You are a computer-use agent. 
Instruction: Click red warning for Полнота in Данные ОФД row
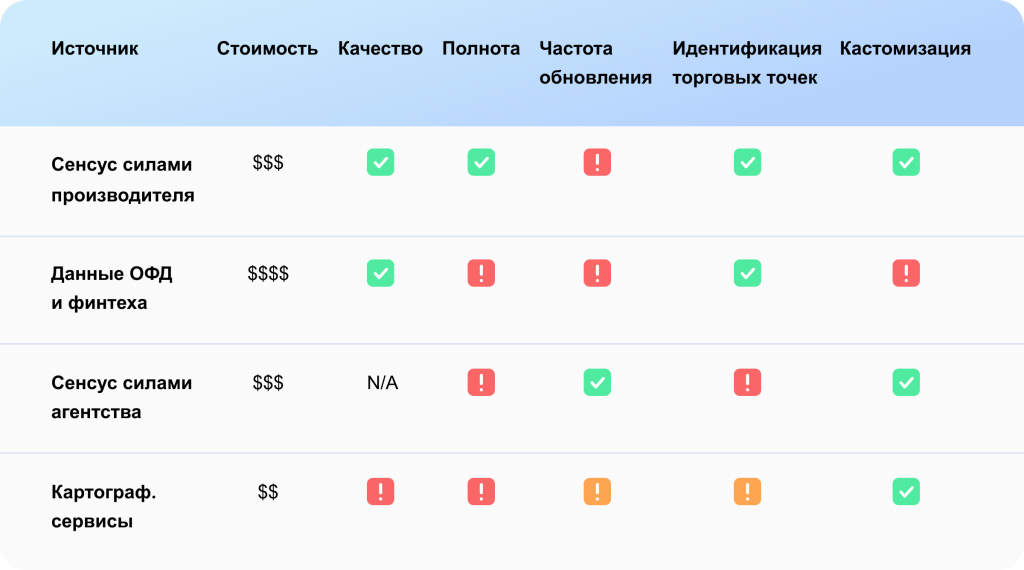(481, 273)
